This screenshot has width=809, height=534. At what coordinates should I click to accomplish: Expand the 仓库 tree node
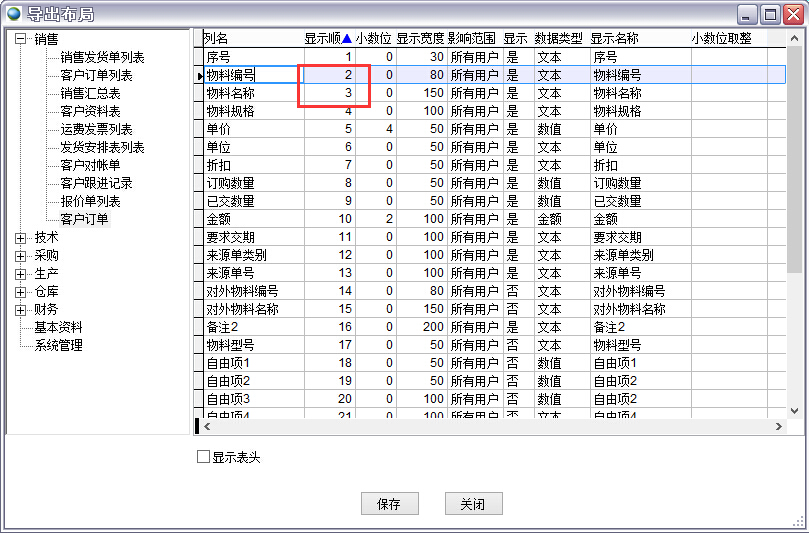coord(21,291)
